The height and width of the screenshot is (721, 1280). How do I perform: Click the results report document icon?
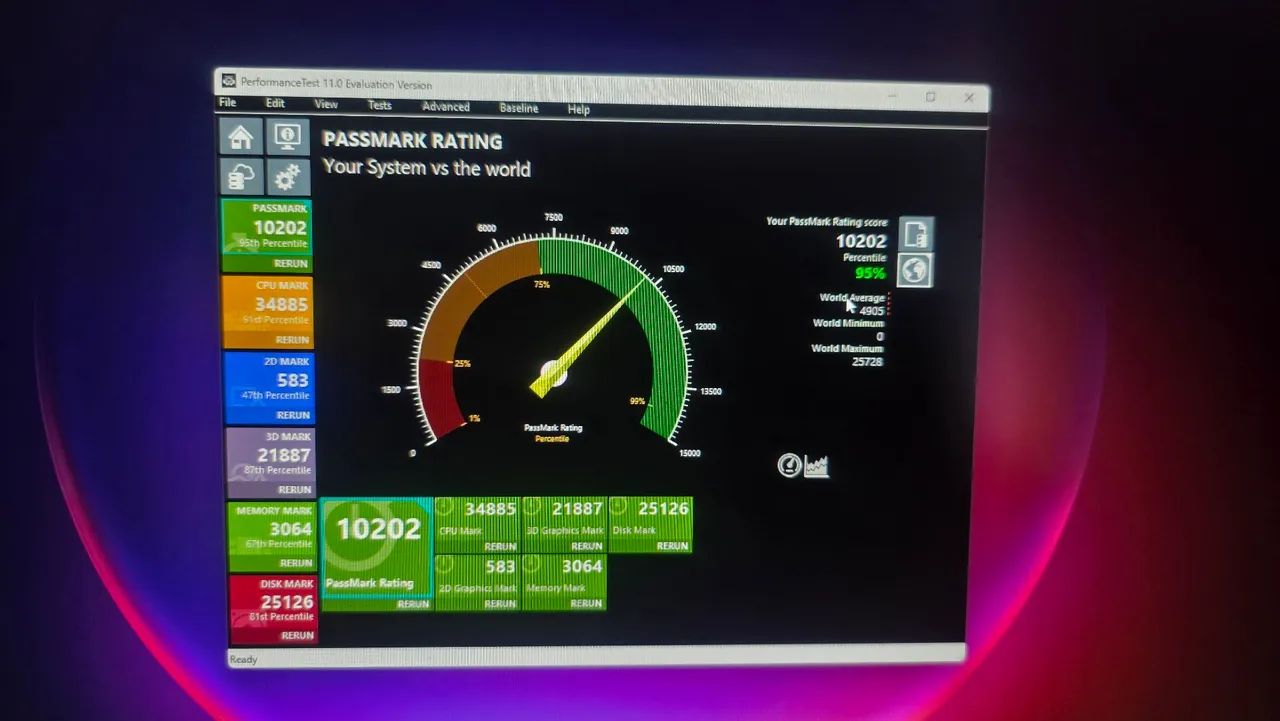click(x=916, y=233)
